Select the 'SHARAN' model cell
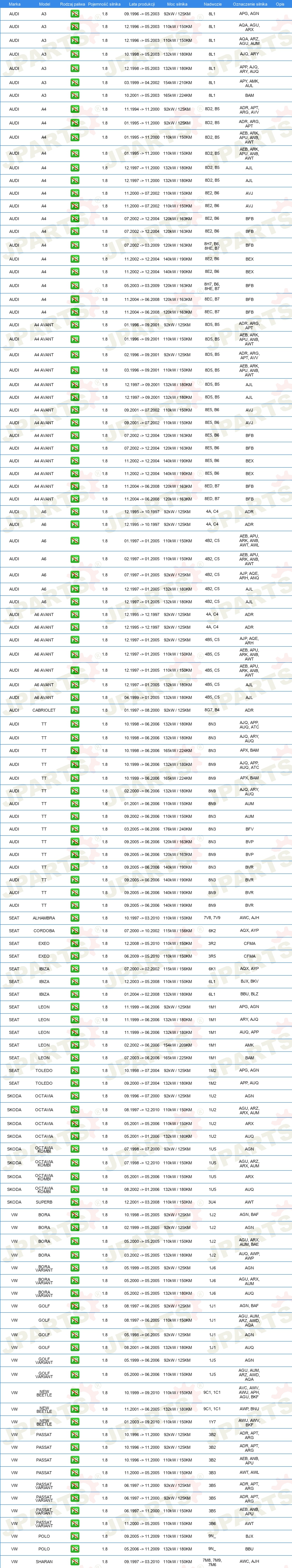Screen dimensions: 292x1568 pyautogui.click(x=44, y=1561)
